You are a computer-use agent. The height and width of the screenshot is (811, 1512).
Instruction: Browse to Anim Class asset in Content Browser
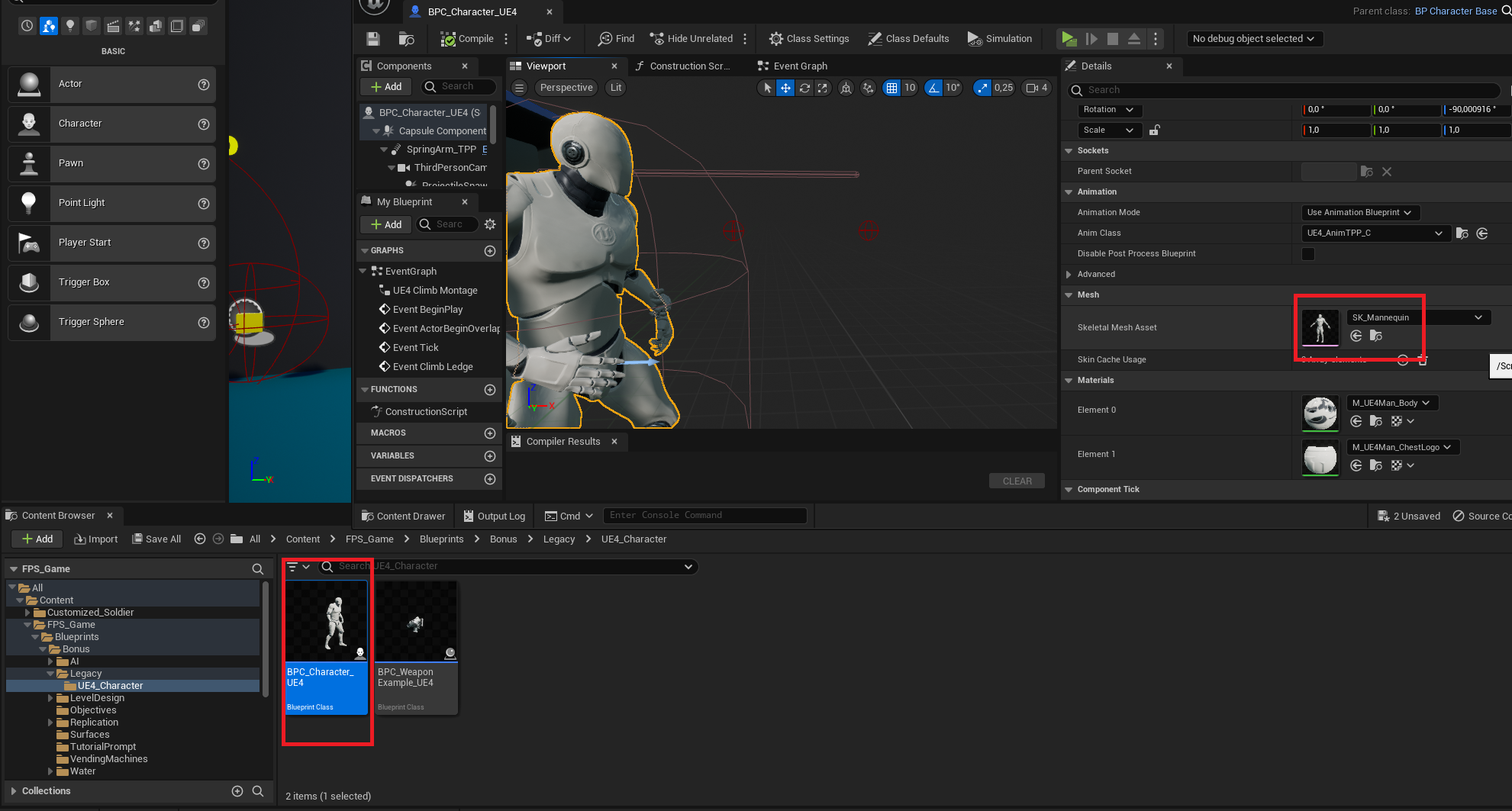click(x=1462, y=233)
